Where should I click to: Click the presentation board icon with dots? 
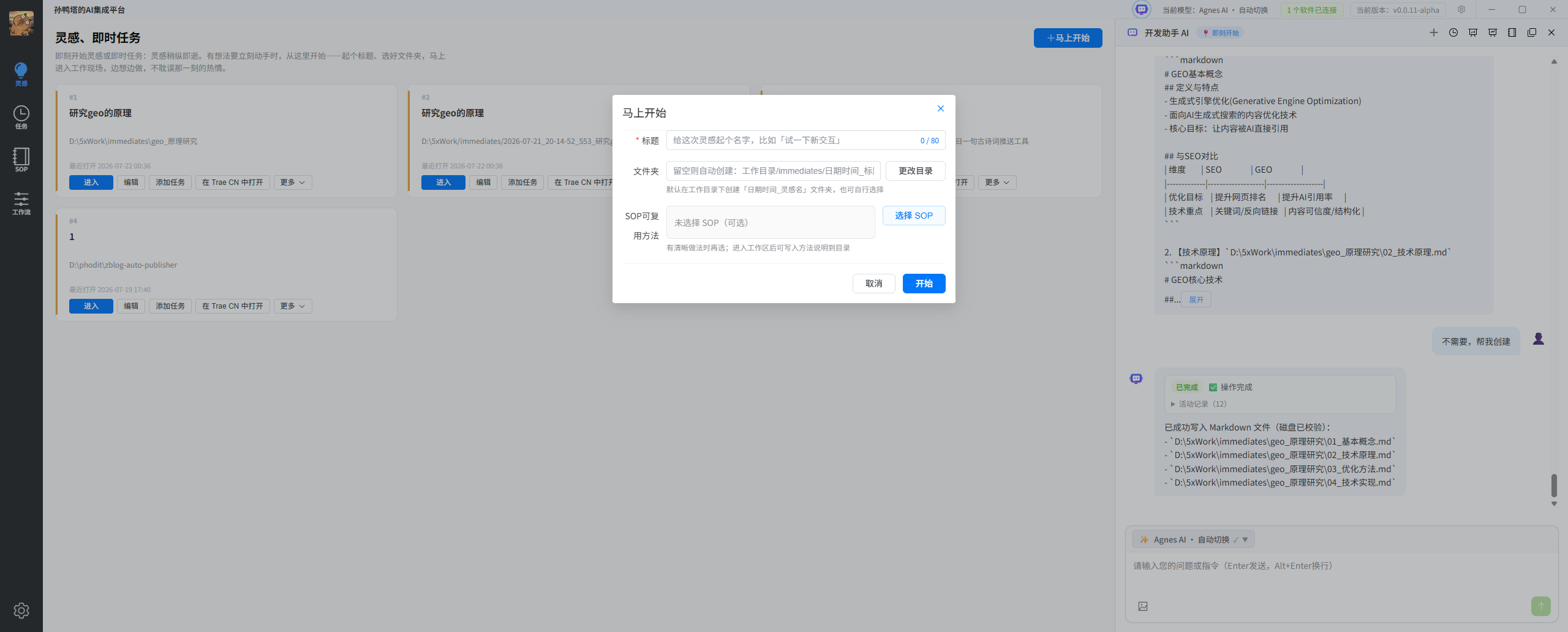click(x=1473, y=33)
